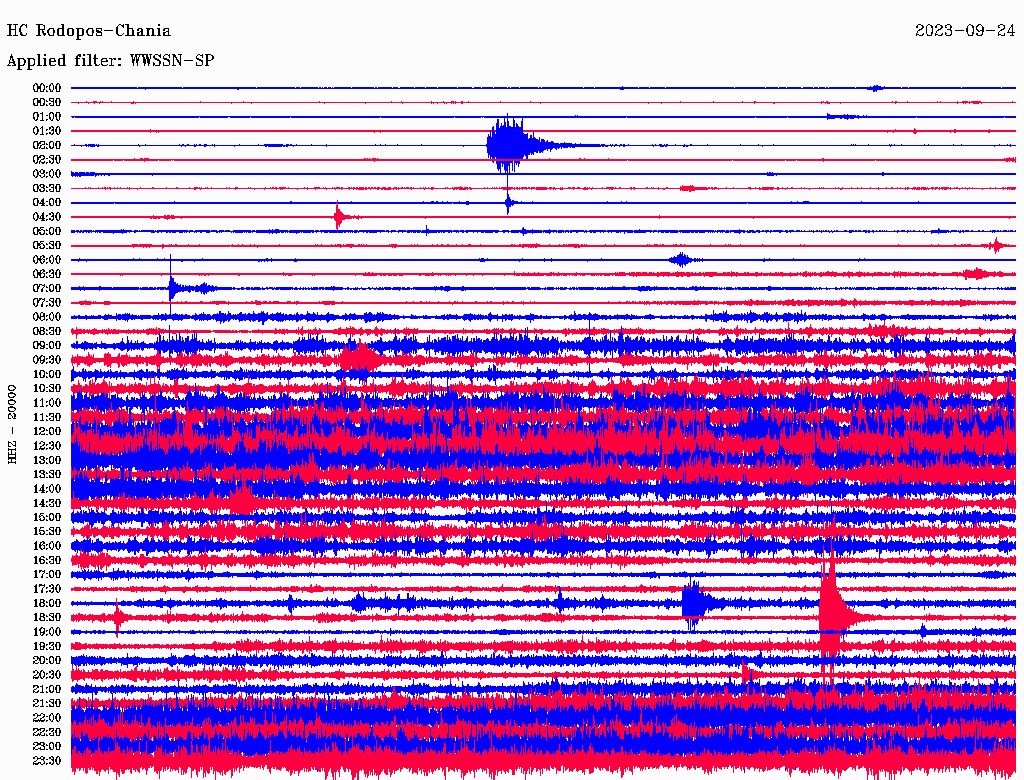The height and width of the screenshot is (780, 1024).
Task: Click the HHZ - 20000 vertical axis label
Action: coord(13,423)
